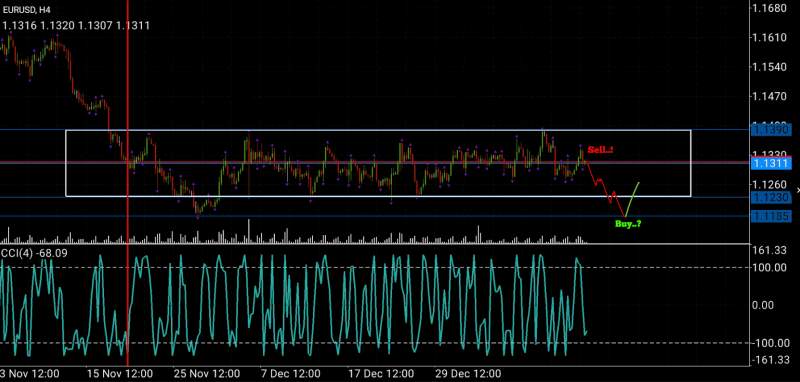The height and width of the screenshot is (382, 800).
Task: Select the 1.1185 price level label
Action: pyautogui.click(x=772, y=216)
